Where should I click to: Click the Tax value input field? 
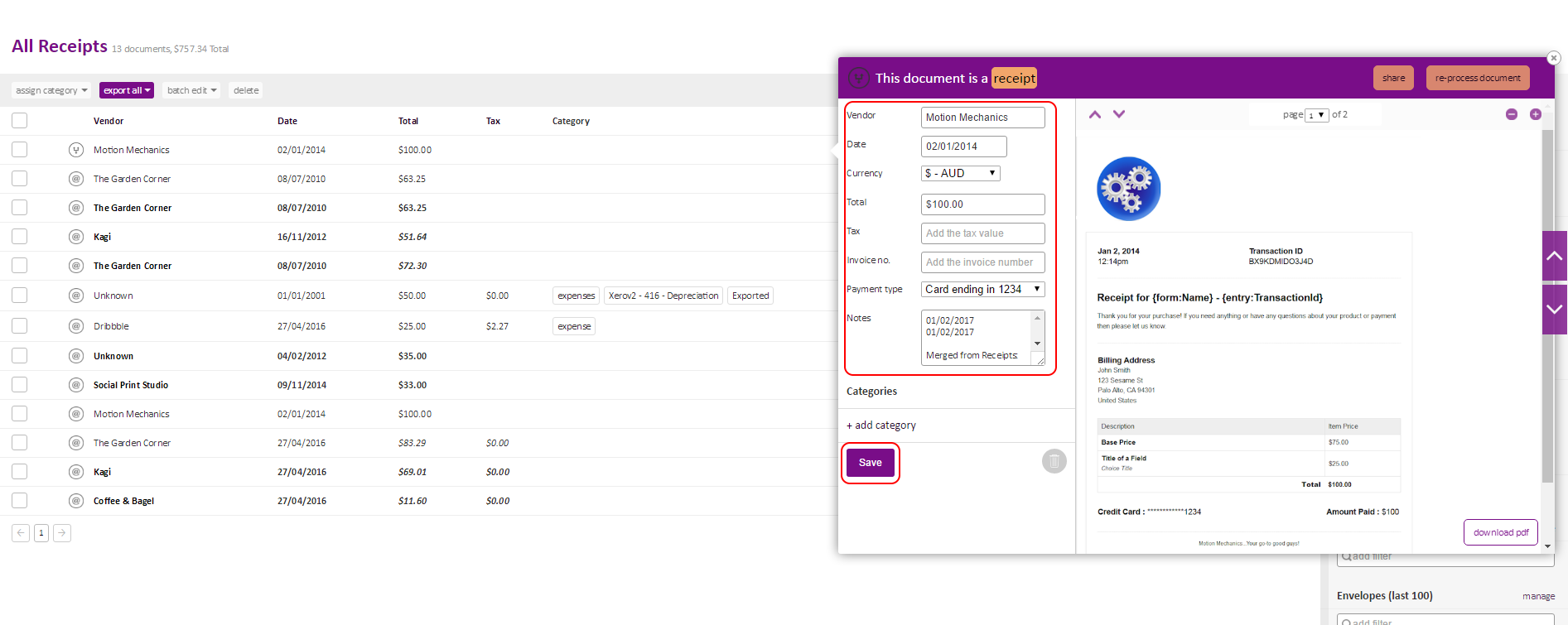coord(983,233)
